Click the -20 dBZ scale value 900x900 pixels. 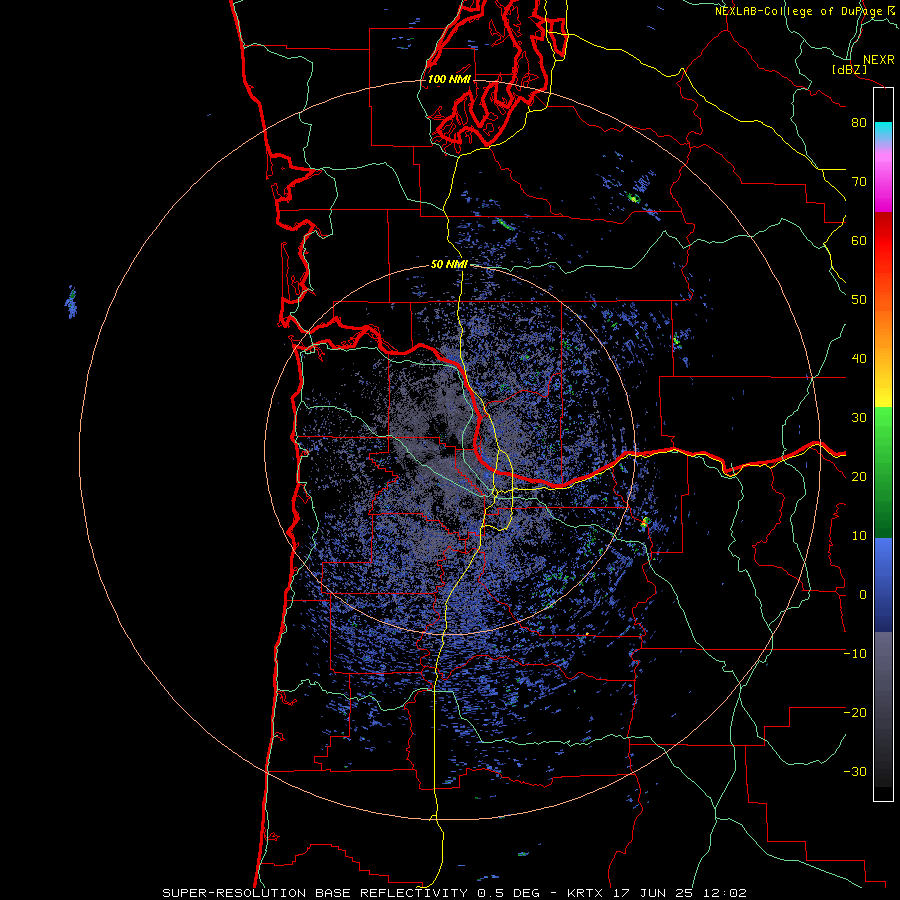tap(855, 712)
